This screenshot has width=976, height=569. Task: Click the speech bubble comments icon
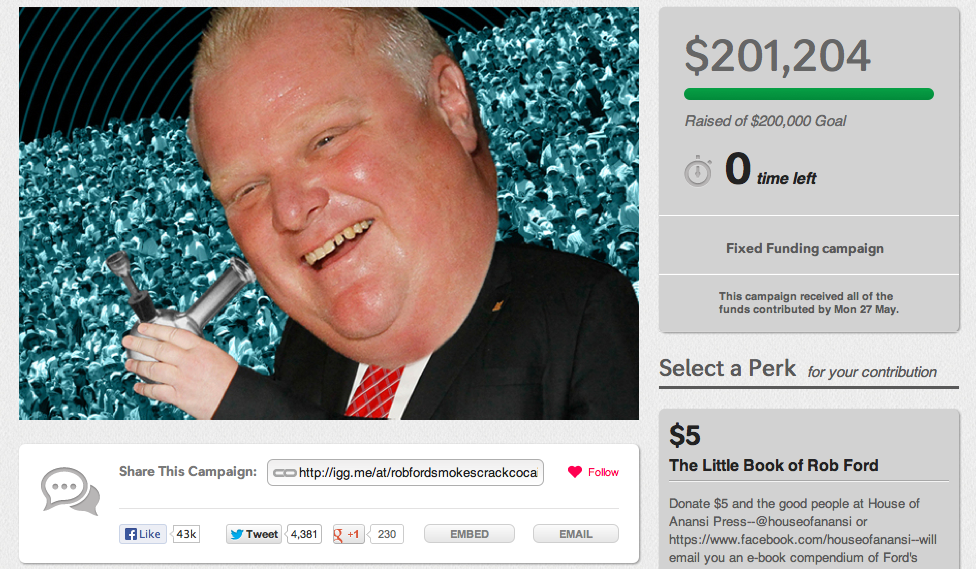[70, 491]
